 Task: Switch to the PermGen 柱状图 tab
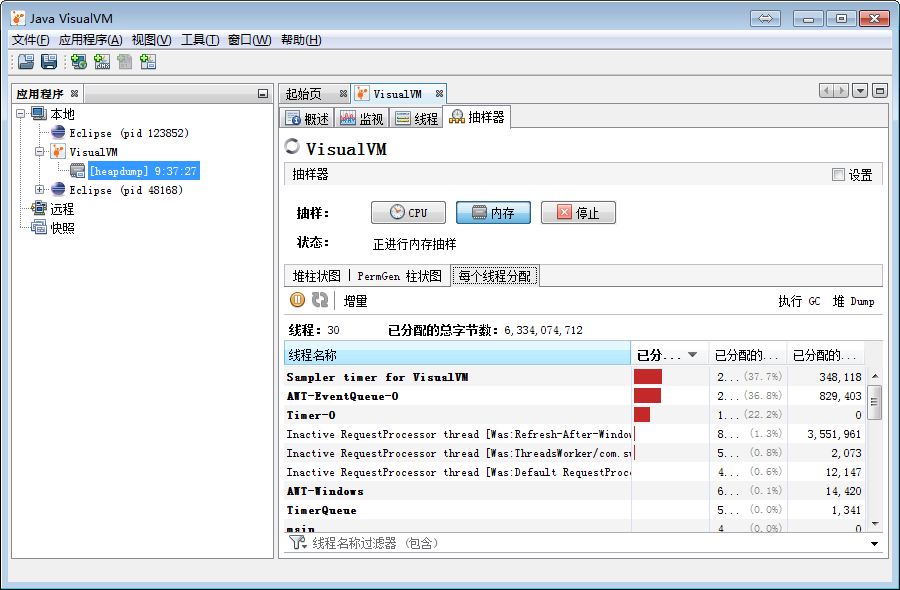point(399,276)
